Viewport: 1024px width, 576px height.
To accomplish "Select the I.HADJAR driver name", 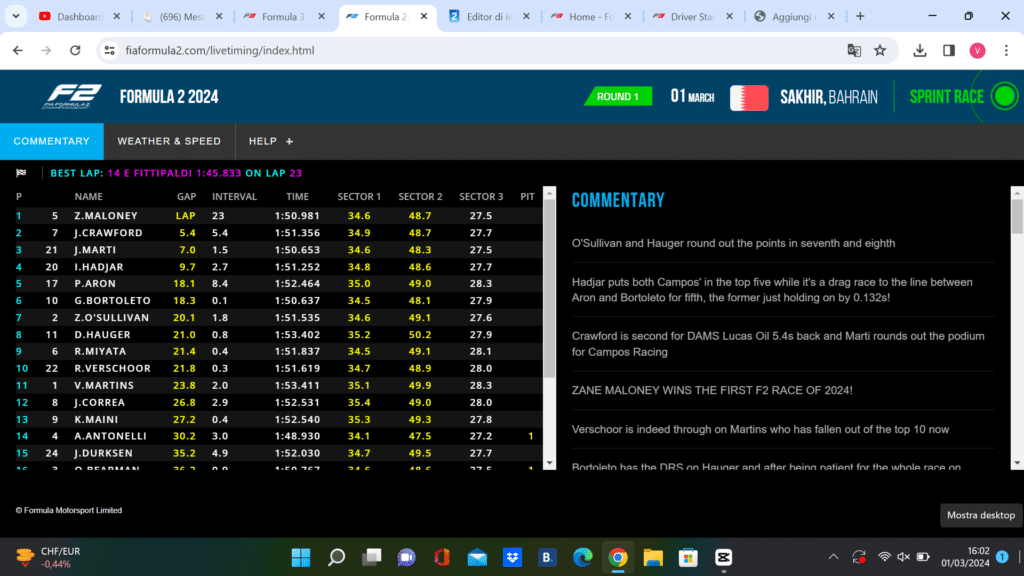I will coord(99,266).
